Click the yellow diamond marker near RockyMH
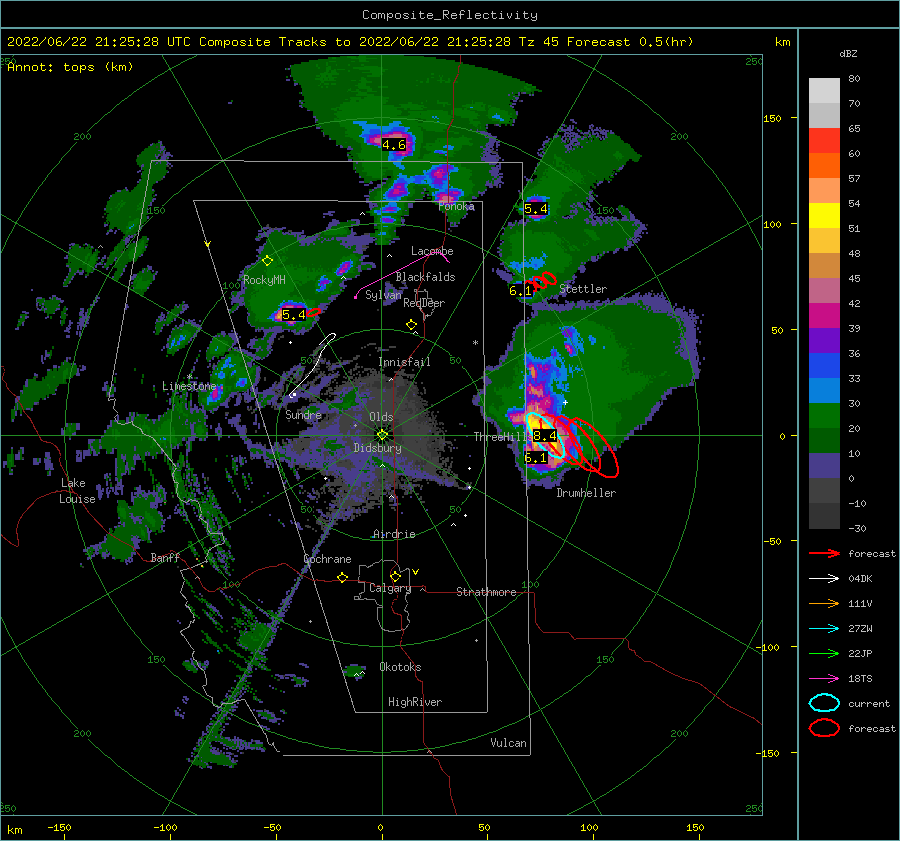The image size is (900, 841). [267, 261]
